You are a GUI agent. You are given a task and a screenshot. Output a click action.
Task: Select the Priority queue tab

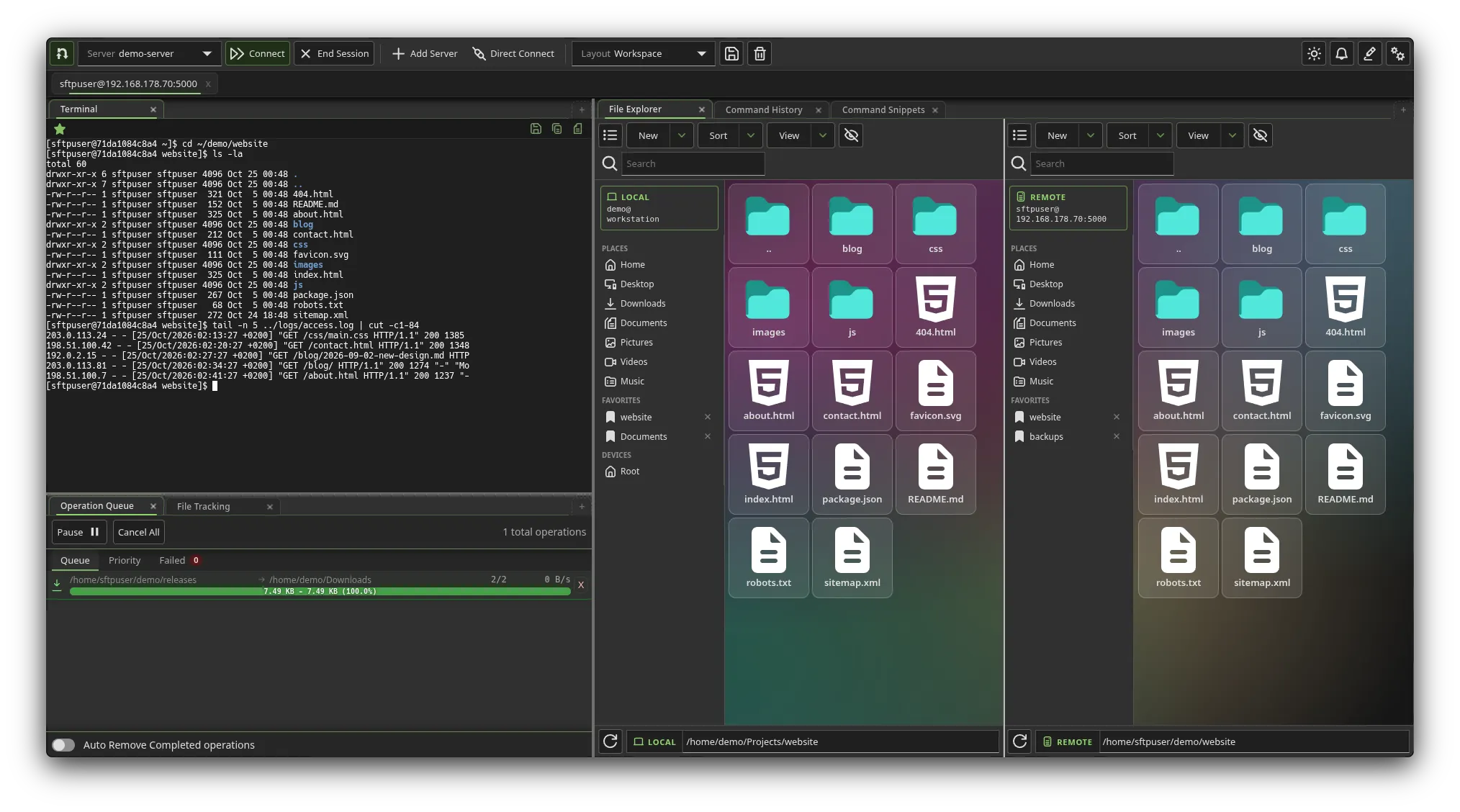[x=125, y=560]
